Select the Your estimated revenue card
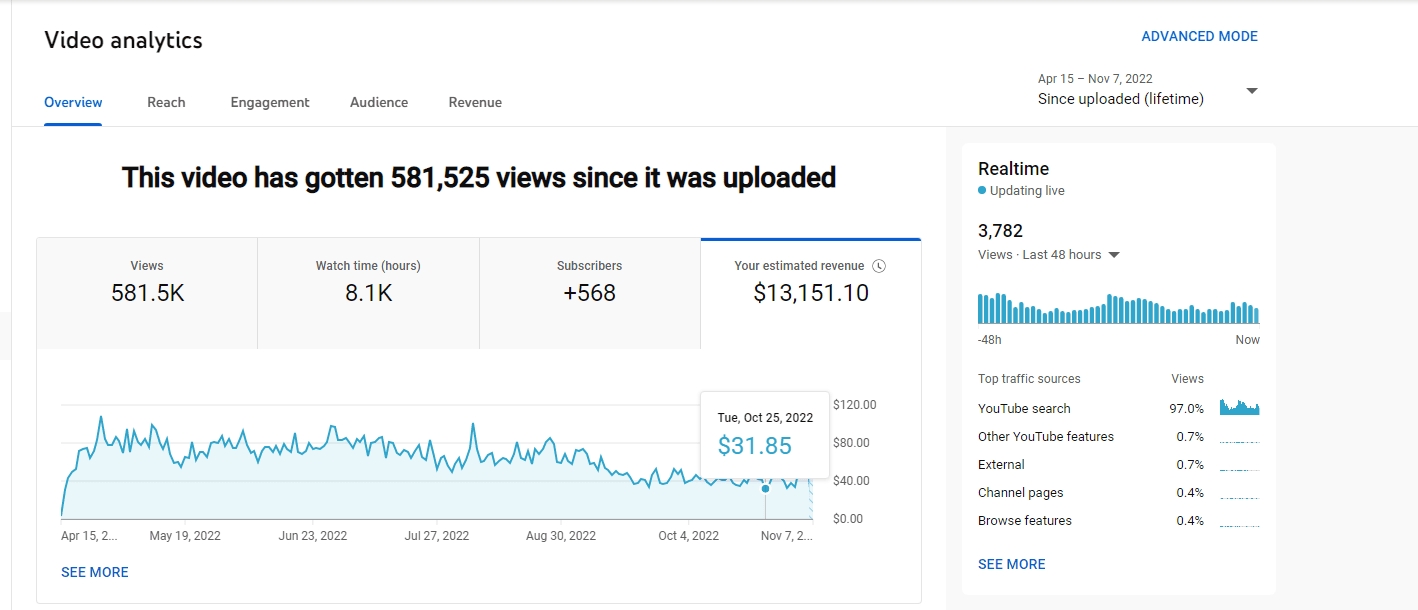This screenshot has width=1418, height=610. pyautogui.click(x=810, y=282)
